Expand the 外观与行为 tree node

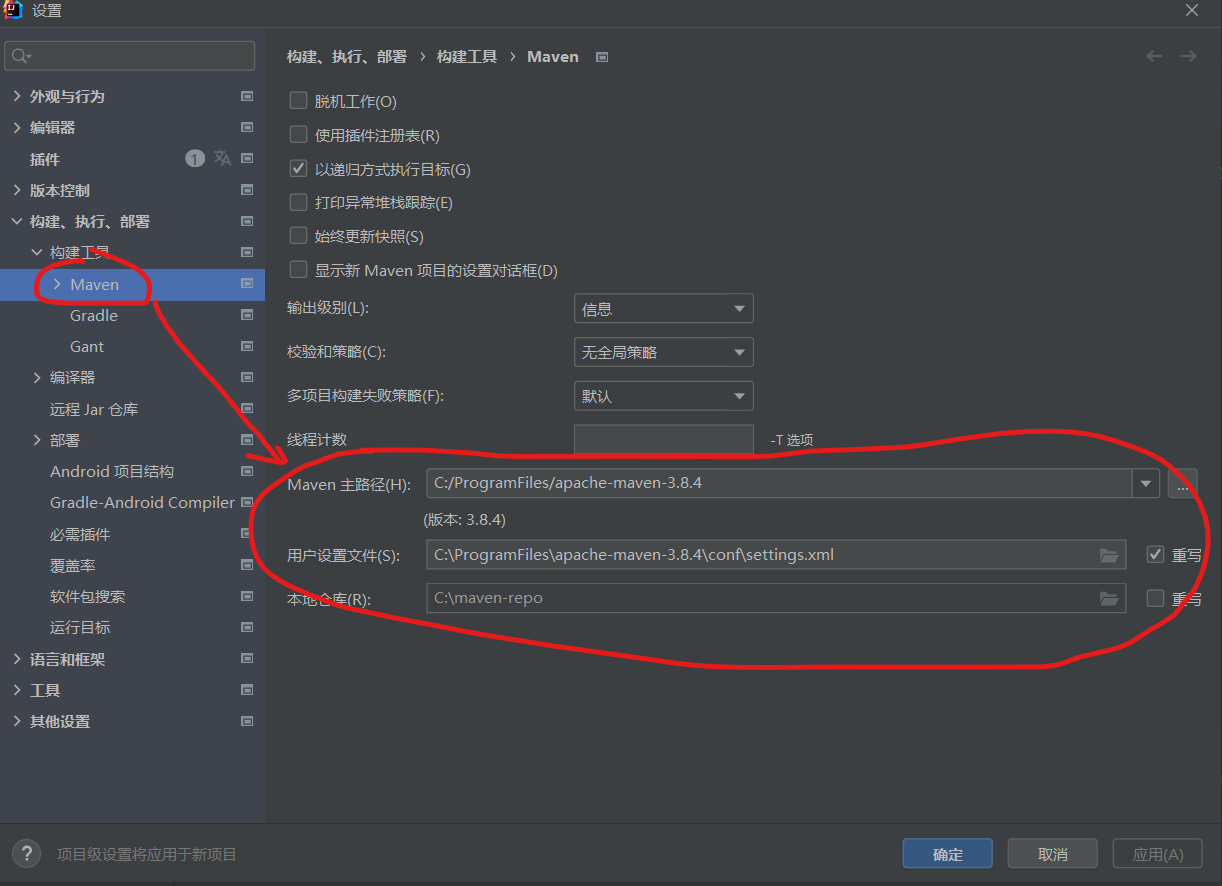(17, 97)
